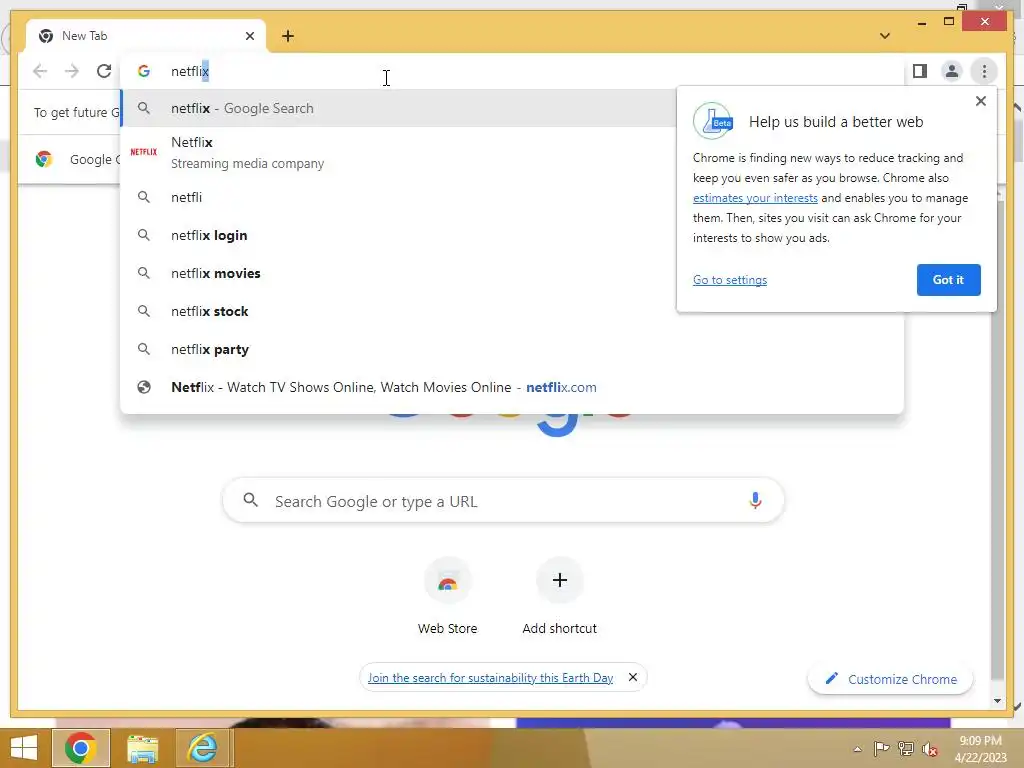Open the Chrome three-dot menu
This screenshot has width=1024, height=768.
click(984, 71)
